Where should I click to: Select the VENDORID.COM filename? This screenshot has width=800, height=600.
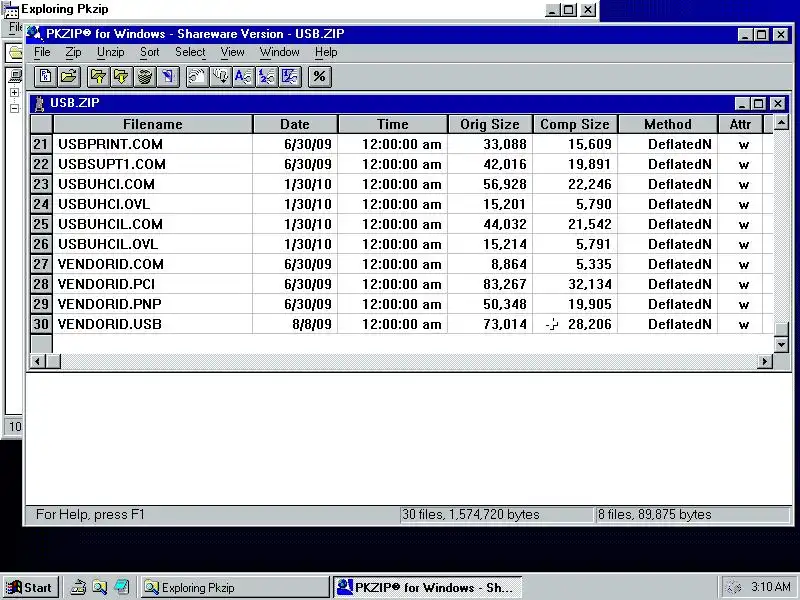(x=111, y=264)
